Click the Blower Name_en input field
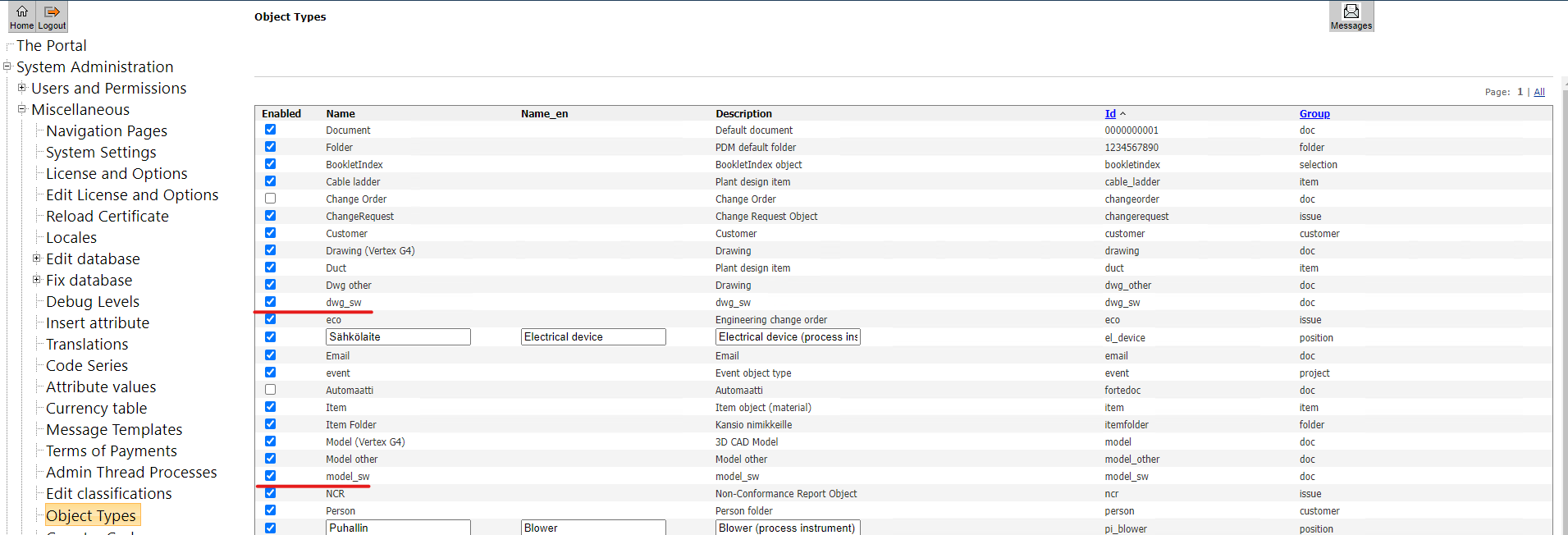The width and height of the screenshot is (1568, 535). click(592, 528)
